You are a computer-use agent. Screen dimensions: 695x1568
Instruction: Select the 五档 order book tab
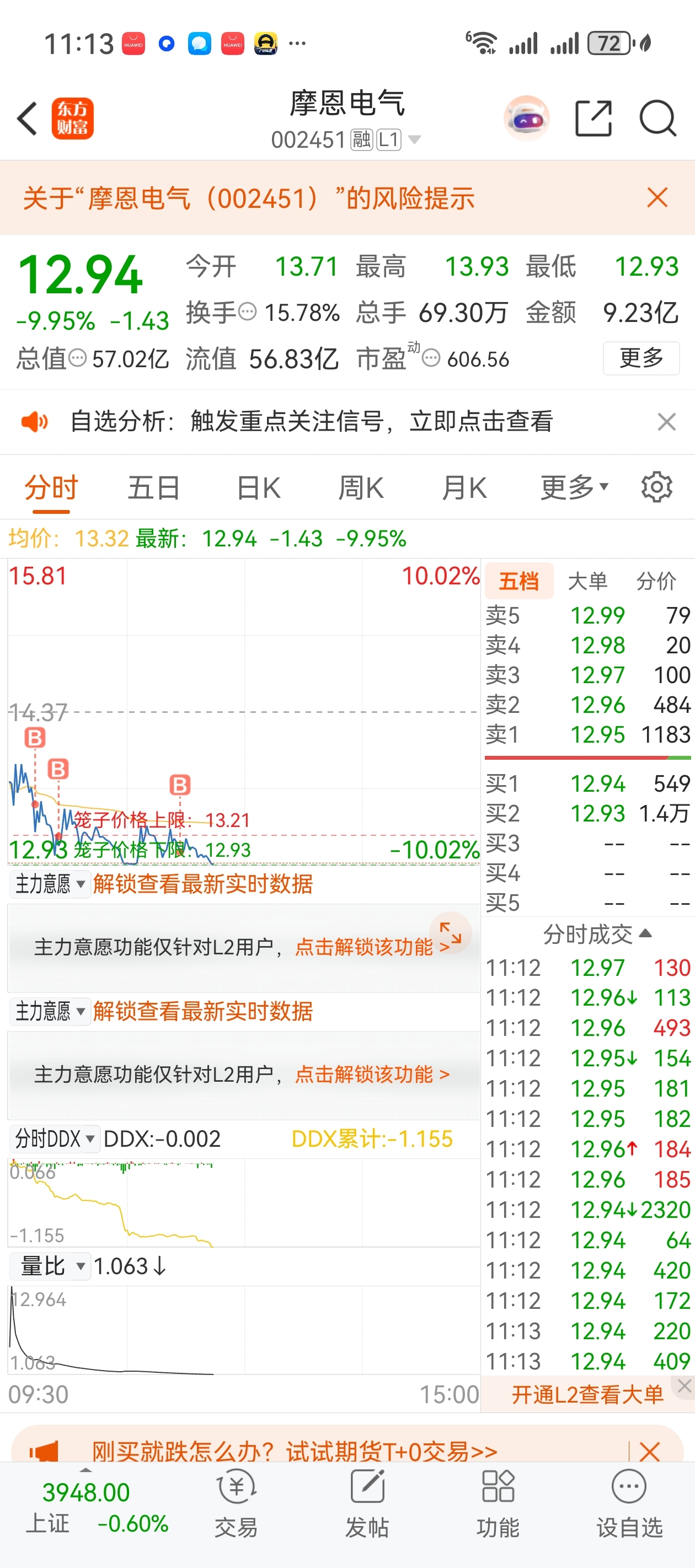(x=519, y=581)
